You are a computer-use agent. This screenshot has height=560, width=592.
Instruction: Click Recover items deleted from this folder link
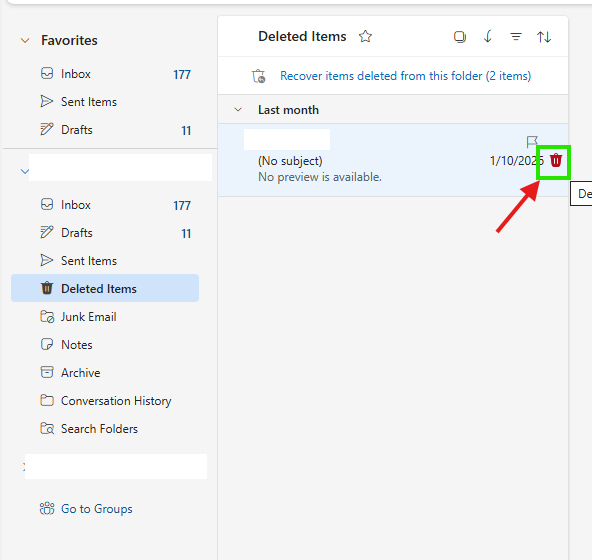[405, 76]
